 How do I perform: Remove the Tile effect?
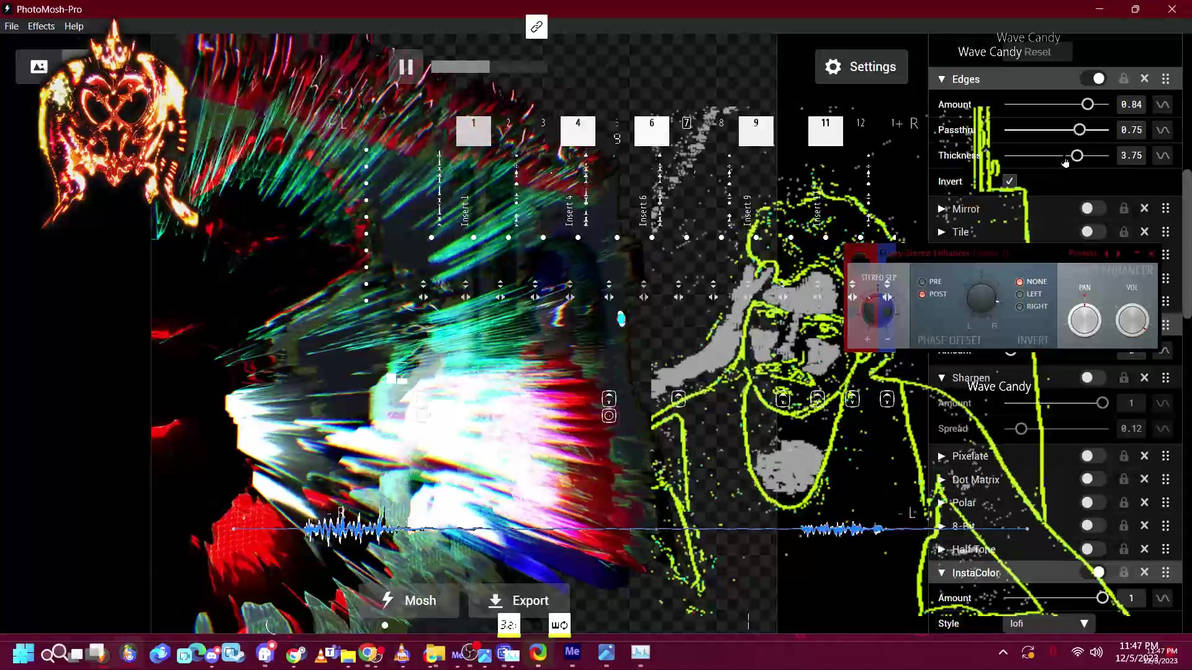[x=1144, y=231]
